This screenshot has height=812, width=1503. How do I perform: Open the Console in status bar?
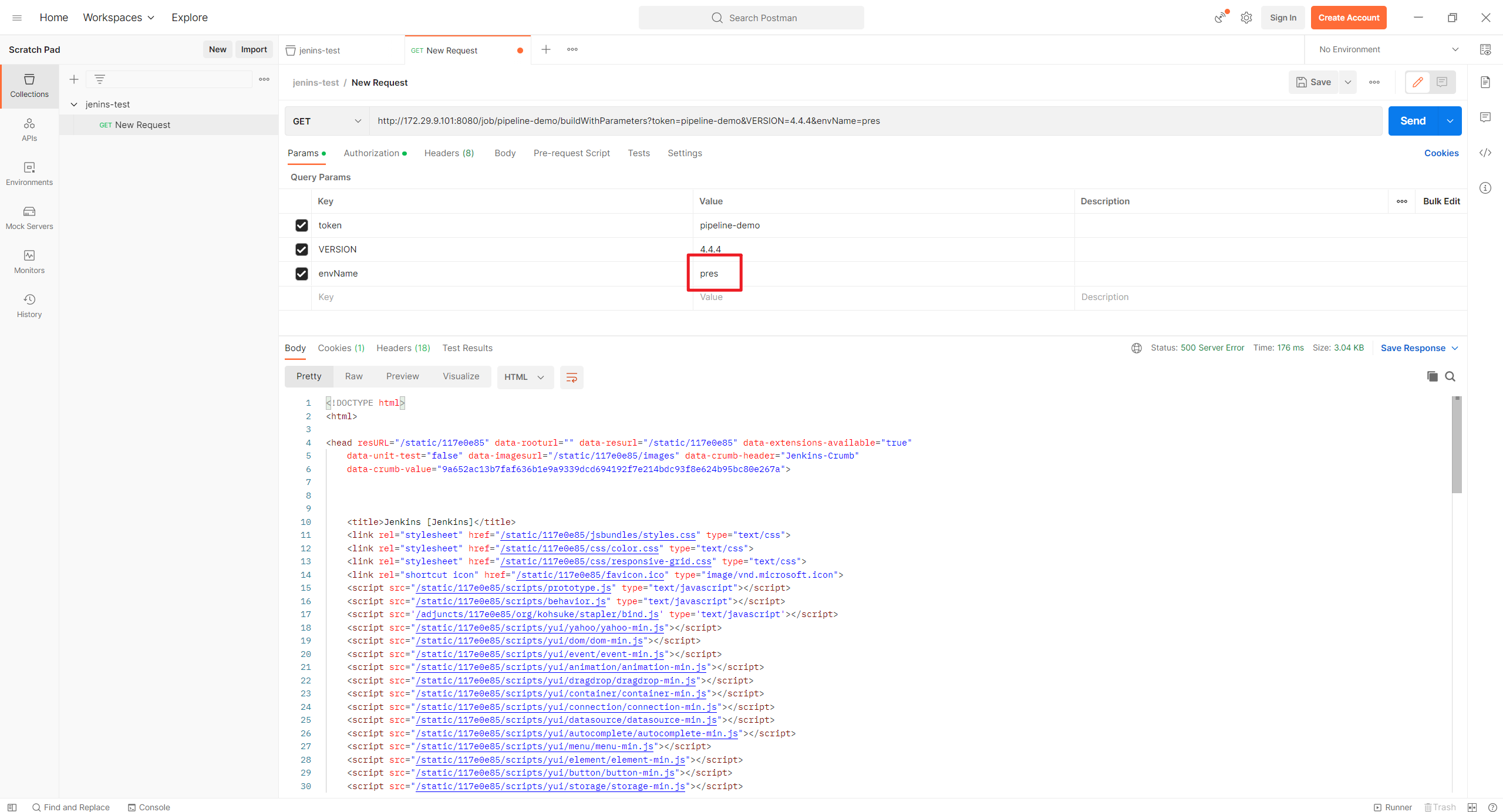[x=149, y=807]
